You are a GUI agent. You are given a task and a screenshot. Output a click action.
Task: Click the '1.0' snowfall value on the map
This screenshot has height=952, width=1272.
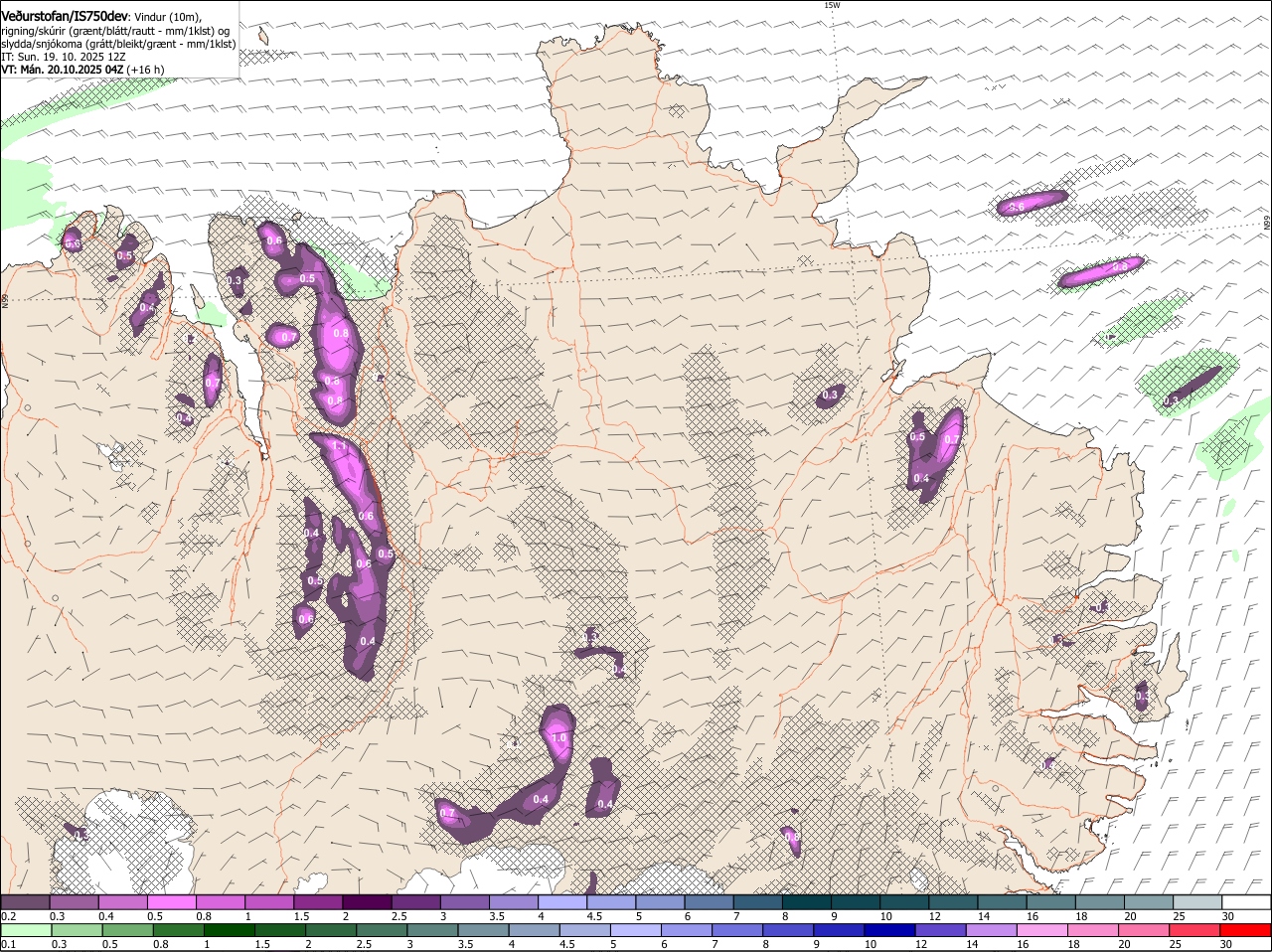coord(558,738)
